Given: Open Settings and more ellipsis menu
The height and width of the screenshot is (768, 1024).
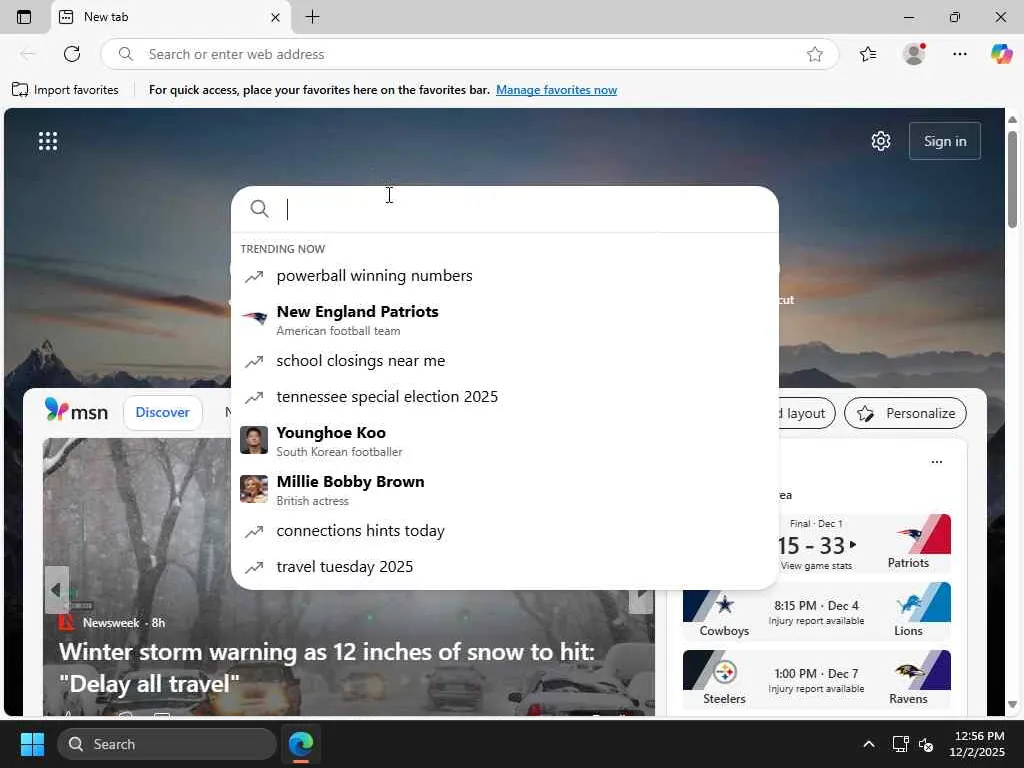Looking at the screenshot, I should pos(959,54).
